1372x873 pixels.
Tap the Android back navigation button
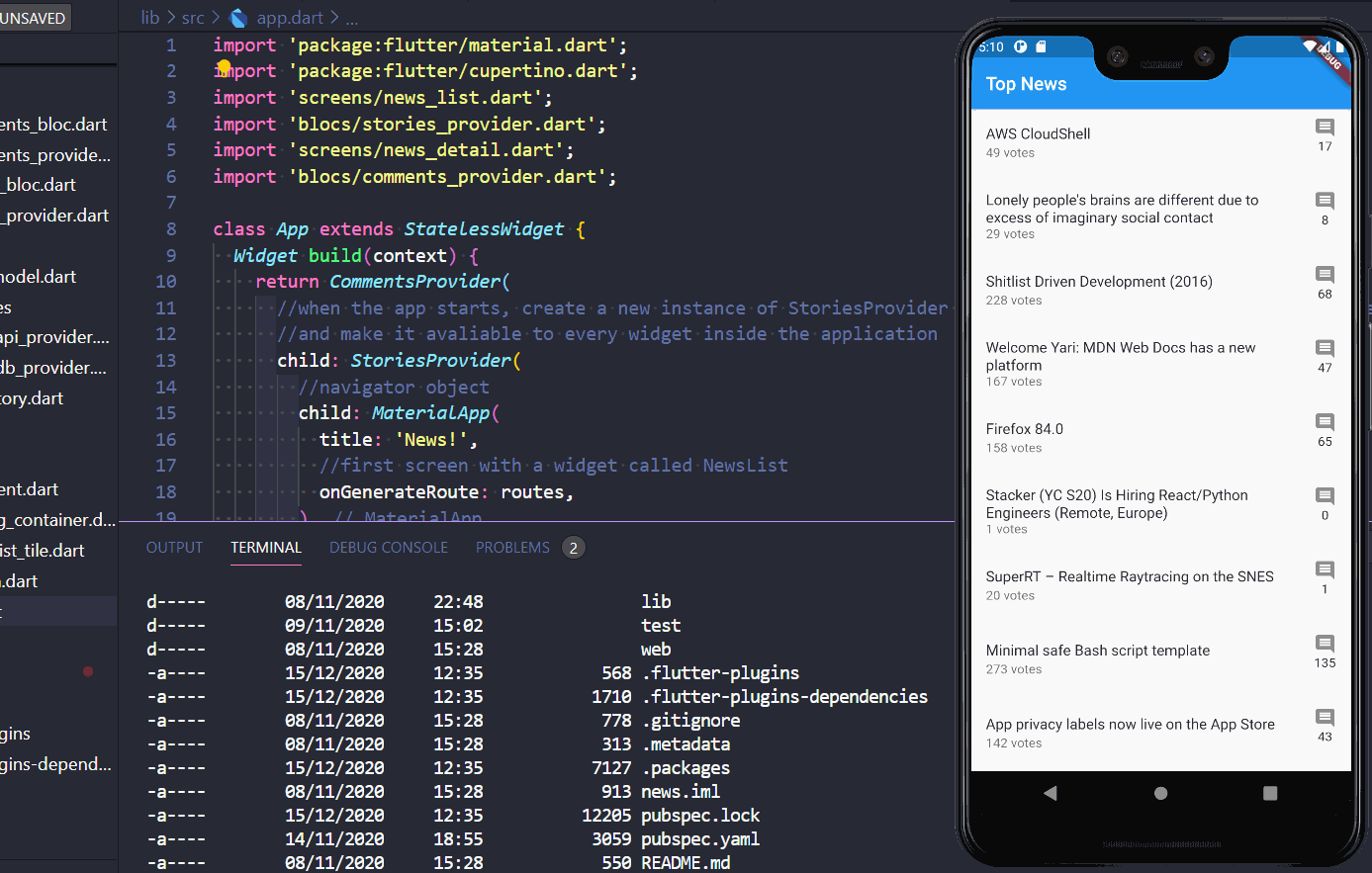coord(1051,793)
